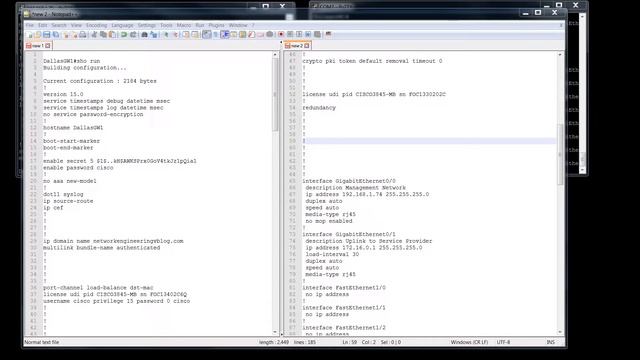Click the Paste toolbar icon
Image resolution: width=640 pixels, height=360 pixels.
(112, 35)
